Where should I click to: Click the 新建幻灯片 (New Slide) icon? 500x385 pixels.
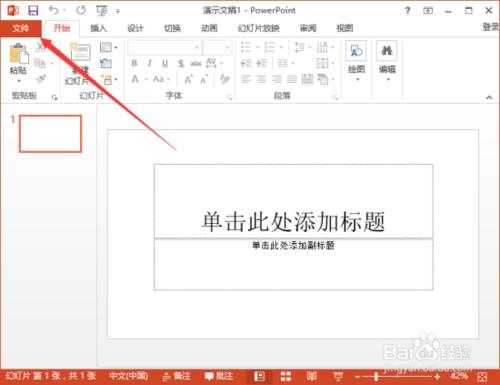click(80, 52)
